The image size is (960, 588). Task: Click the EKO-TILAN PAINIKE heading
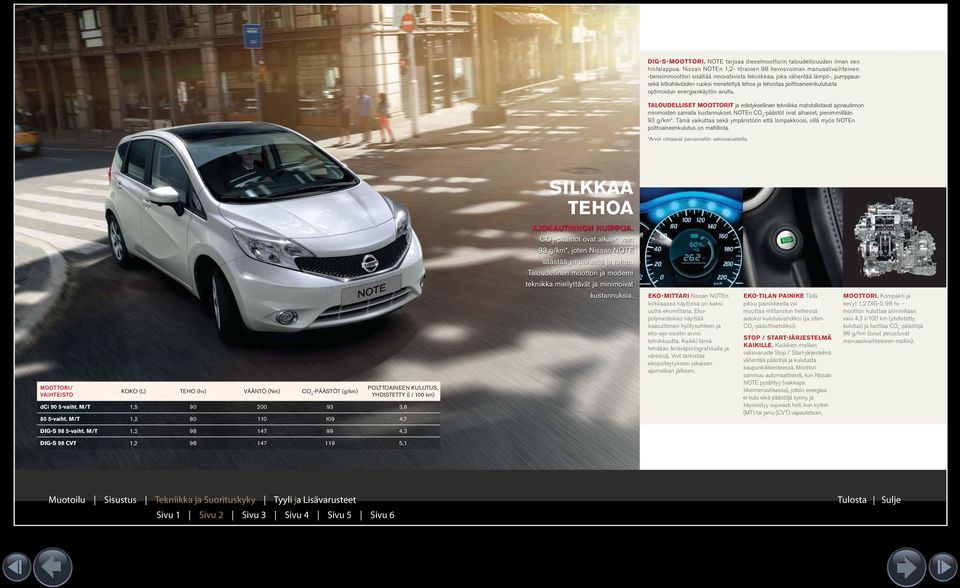(773, 296)
